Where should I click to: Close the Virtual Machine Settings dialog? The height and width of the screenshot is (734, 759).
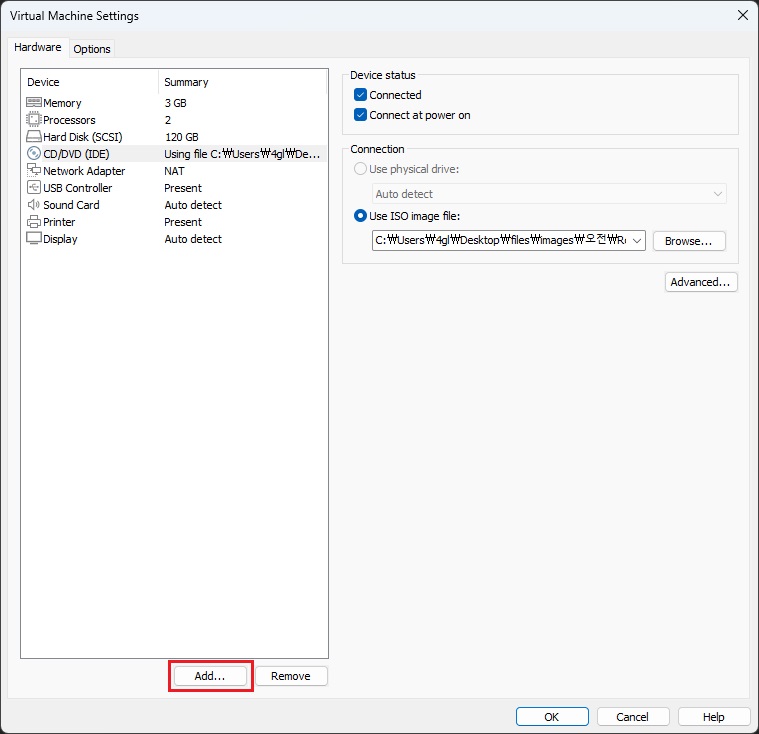[743, 15]
